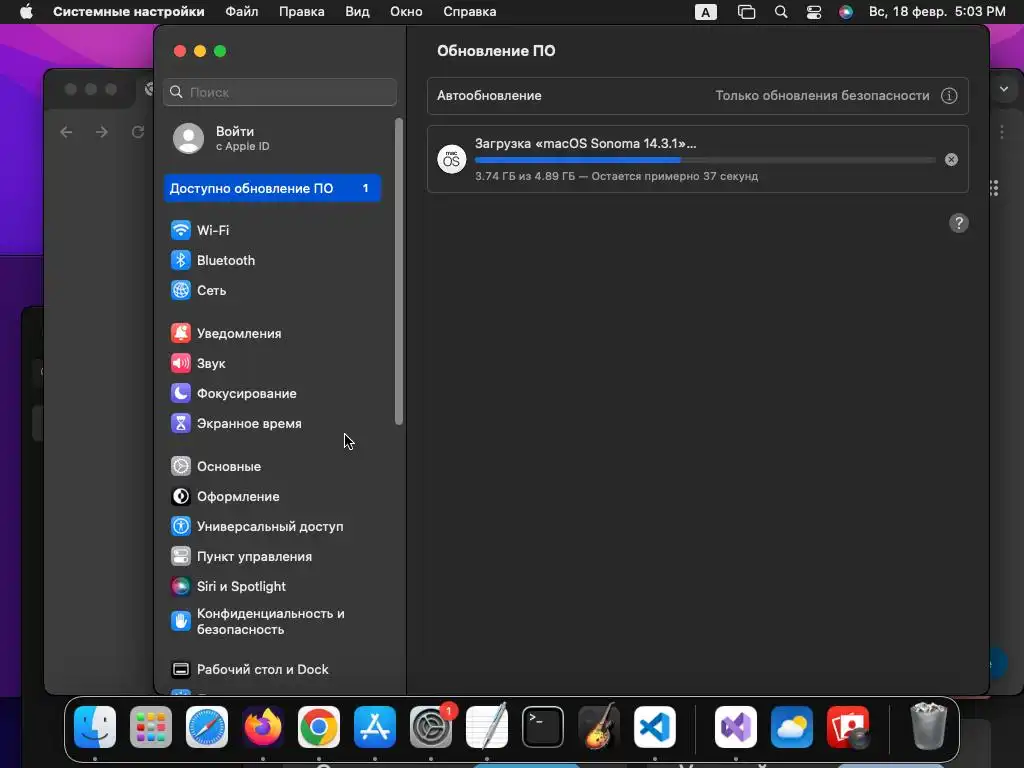This screenshot has height=768, width=1024.
Task: Open Weather app from Dock
Action: 792,727
